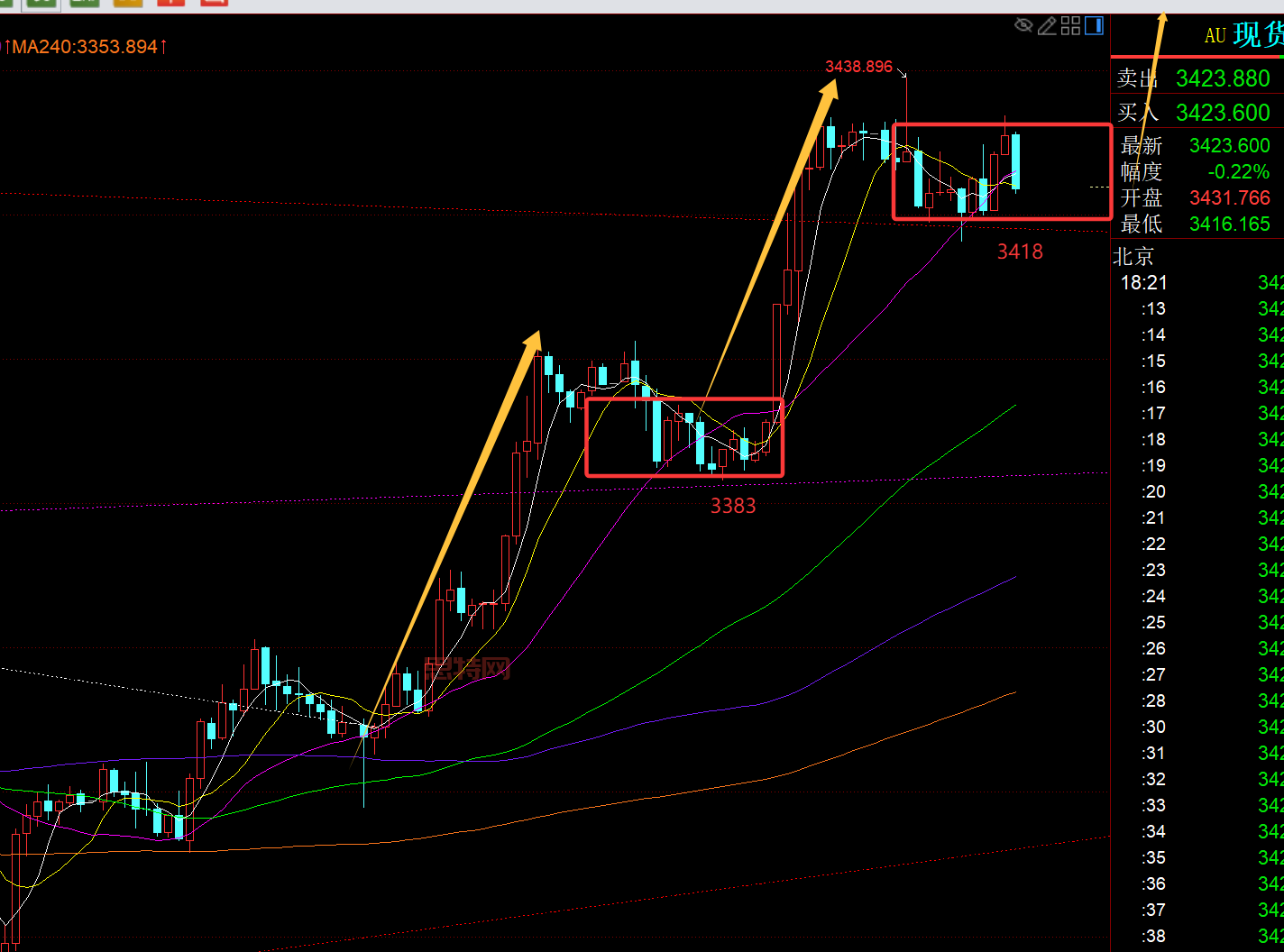Click the 最低 3416.165 value
Image resolution: width=1284 pixels, height=952 pixels.
tap(1230, 224)
